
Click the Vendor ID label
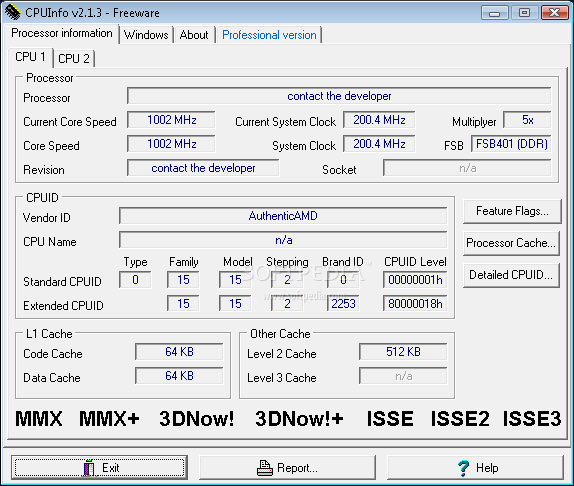point(46,218)
